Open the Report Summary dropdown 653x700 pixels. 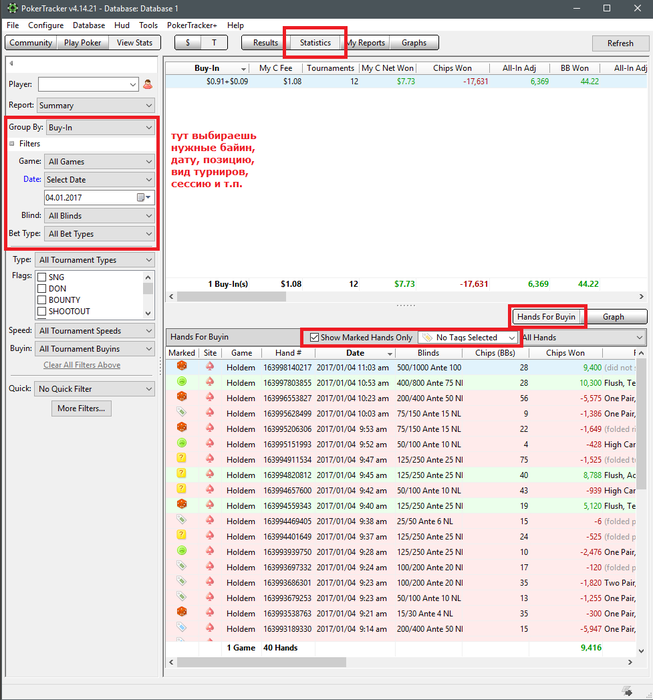pos(96,105)
